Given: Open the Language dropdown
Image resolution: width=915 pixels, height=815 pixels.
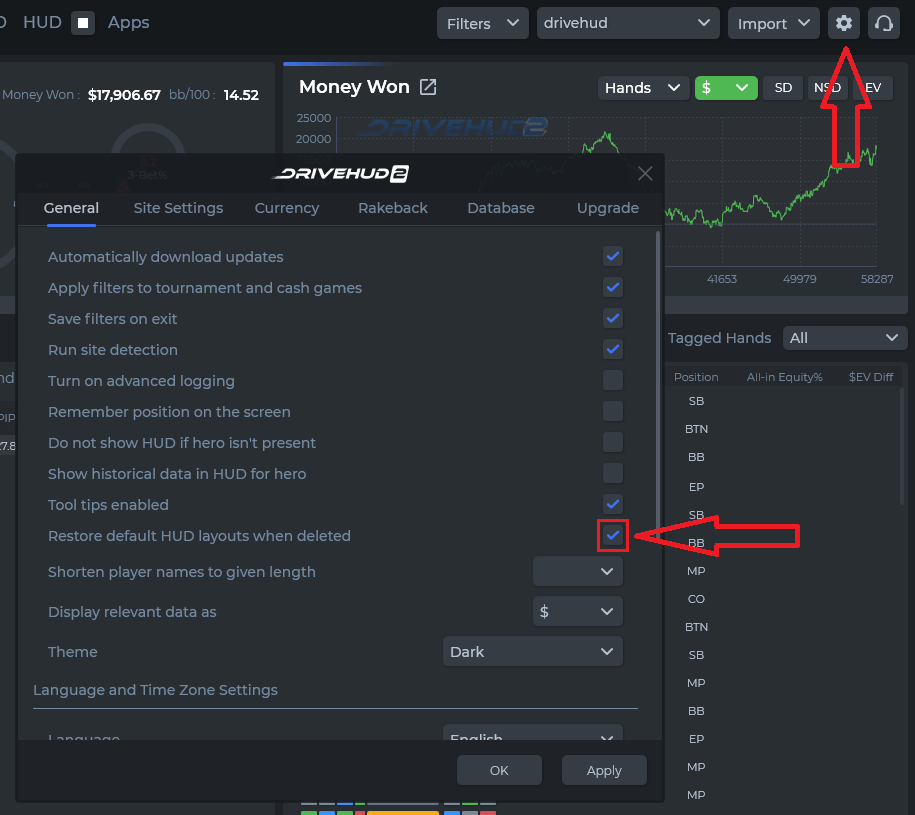Looking at the screenshot, I should click(x=533, y=733).
